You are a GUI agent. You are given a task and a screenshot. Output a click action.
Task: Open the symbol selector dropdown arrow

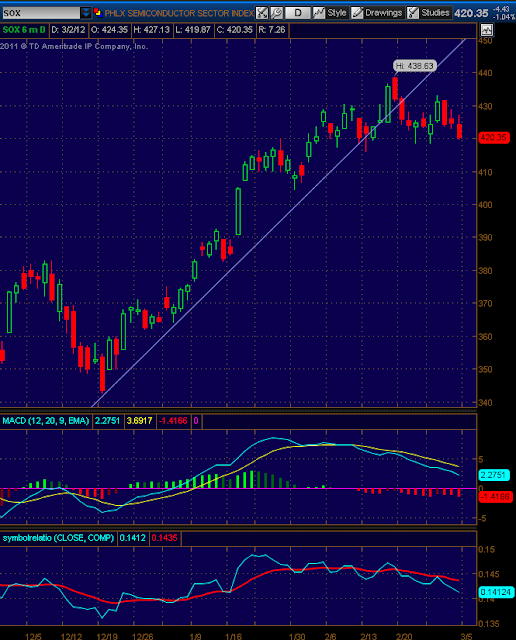tap(86, 13)
